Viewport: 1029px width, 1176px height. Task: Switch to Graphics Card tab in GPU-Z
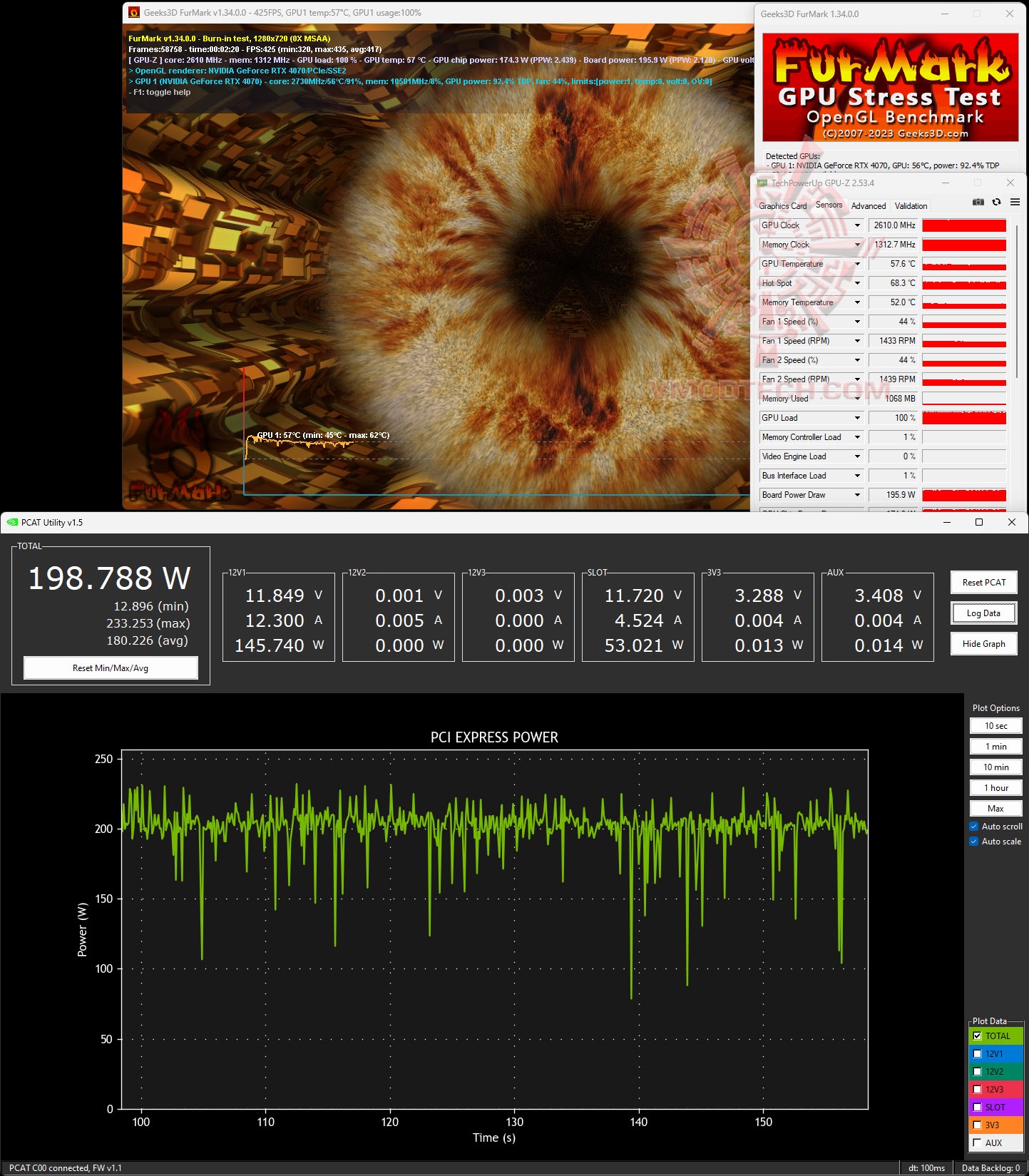[x=782, y=206]
